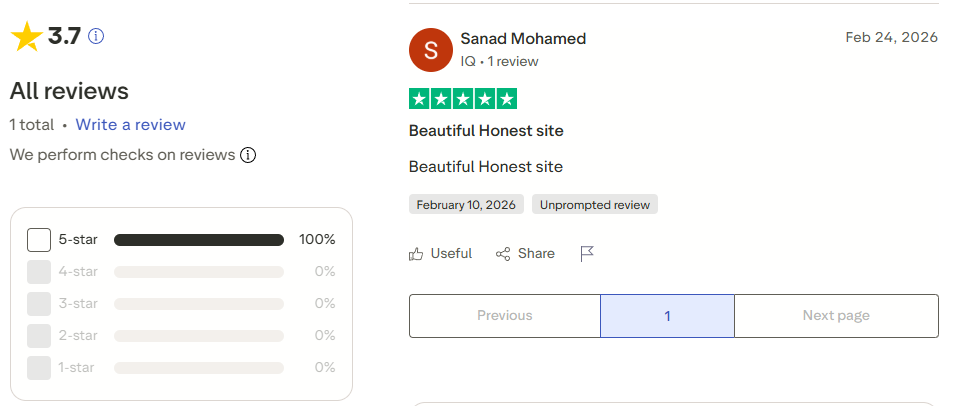Toggle the 3-star filter checkbox

click(39, 304)
